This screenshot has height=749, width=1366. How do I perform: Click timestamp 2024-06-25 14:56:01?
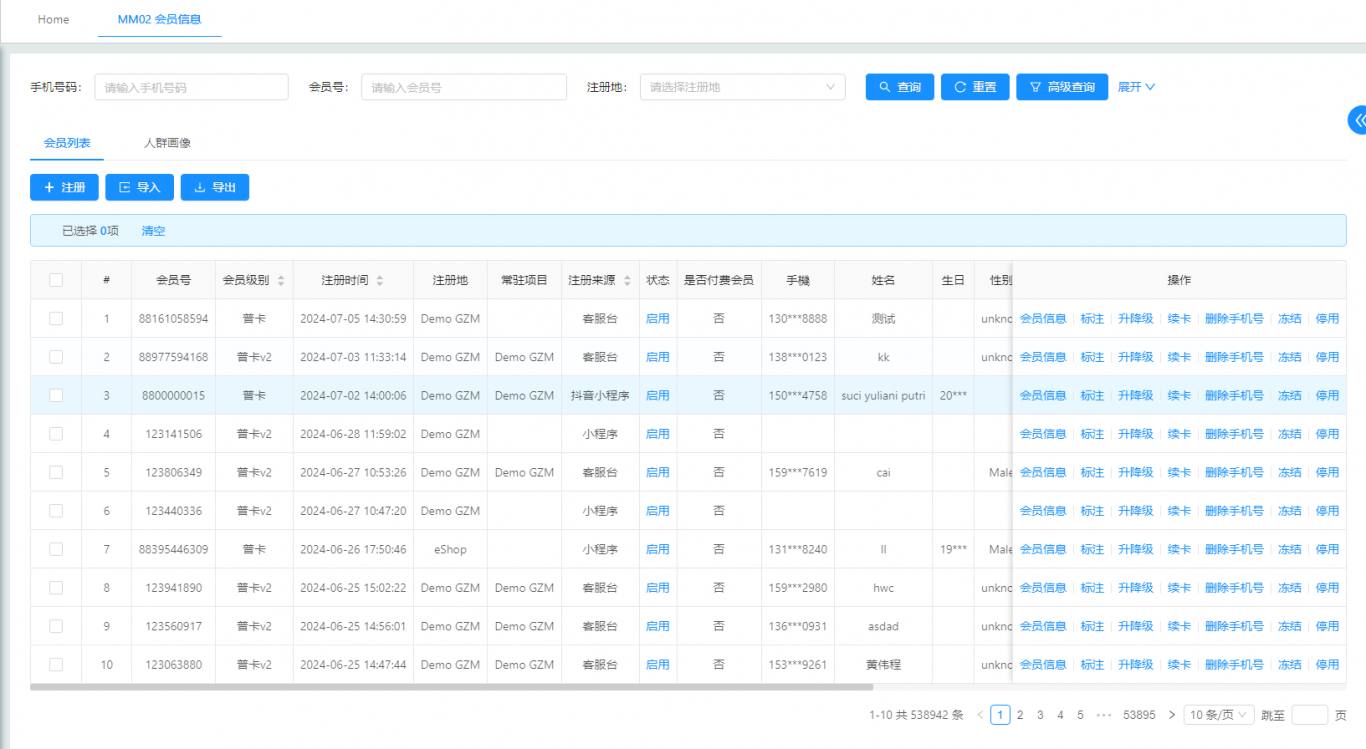353,626
